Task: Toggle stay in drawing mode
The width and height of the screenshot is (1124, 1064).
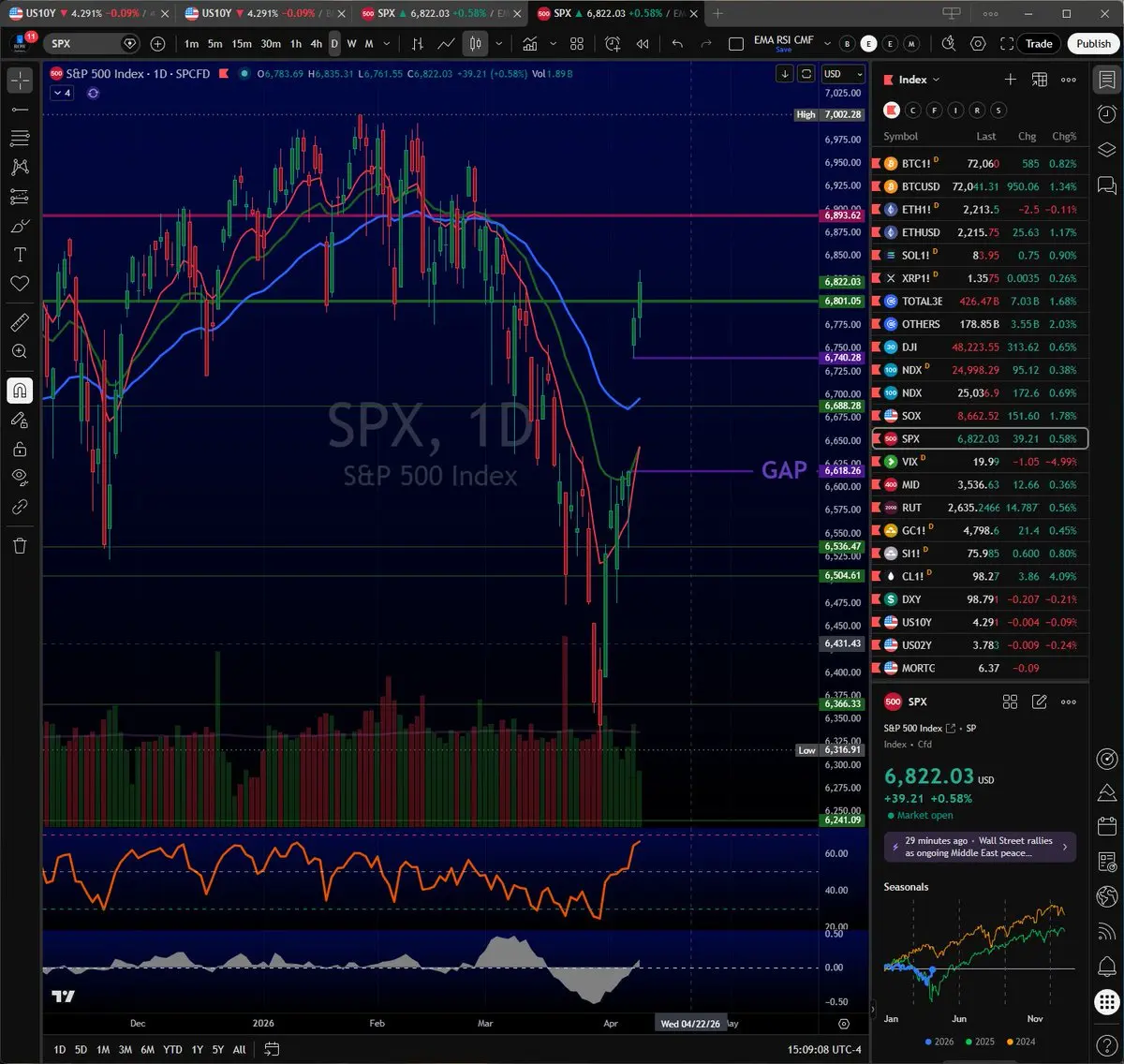Action: pos(20,420)
